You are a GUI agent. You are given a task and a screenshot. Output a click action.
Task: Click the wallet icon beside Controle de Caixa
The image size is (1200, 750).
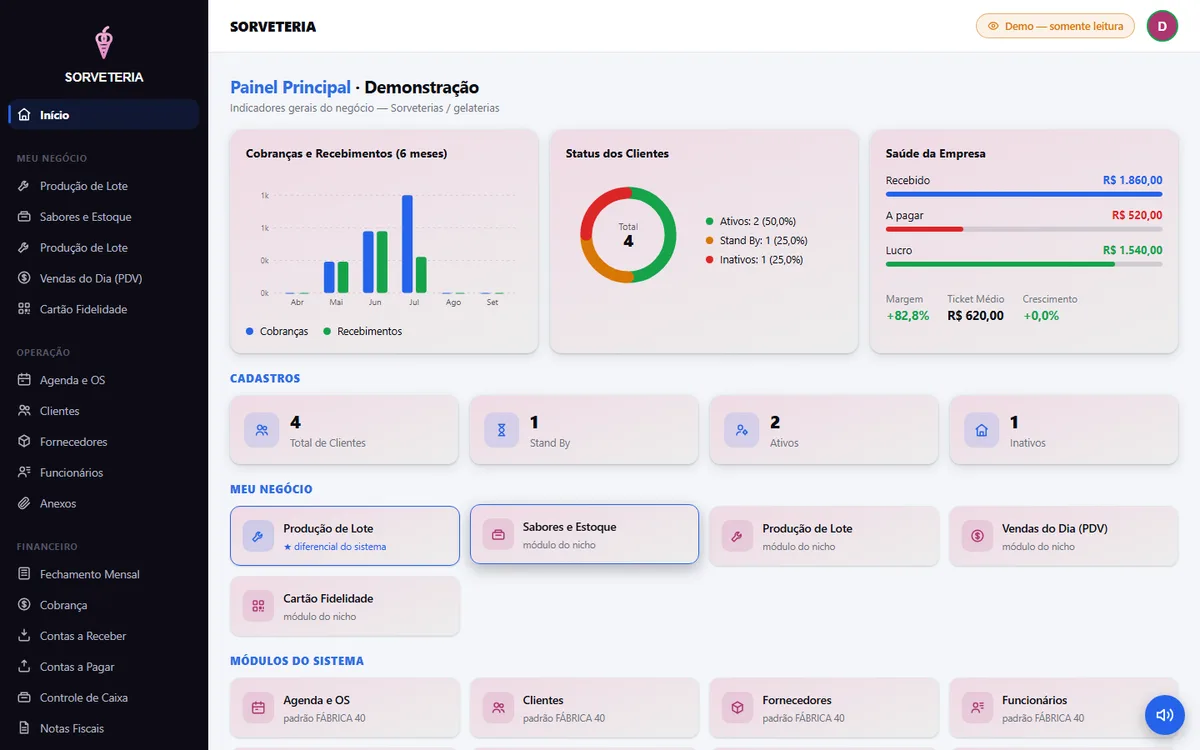(24, 697)
